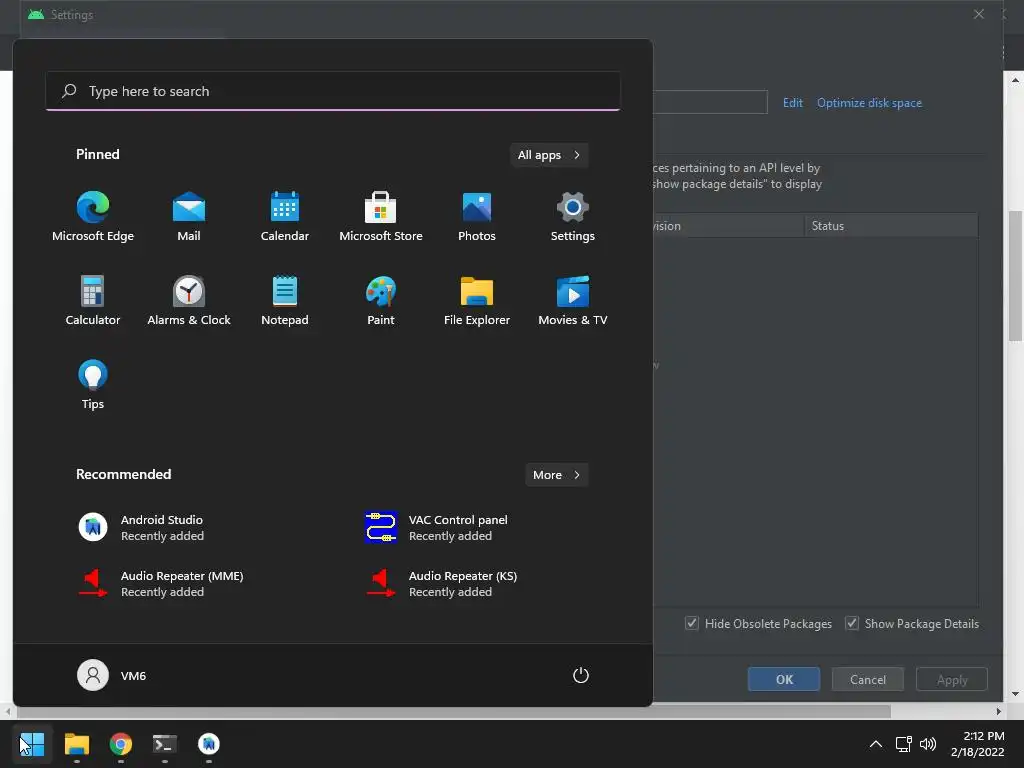Launch the Photos app
This screenshot has height=768, width=1024.
477,217
